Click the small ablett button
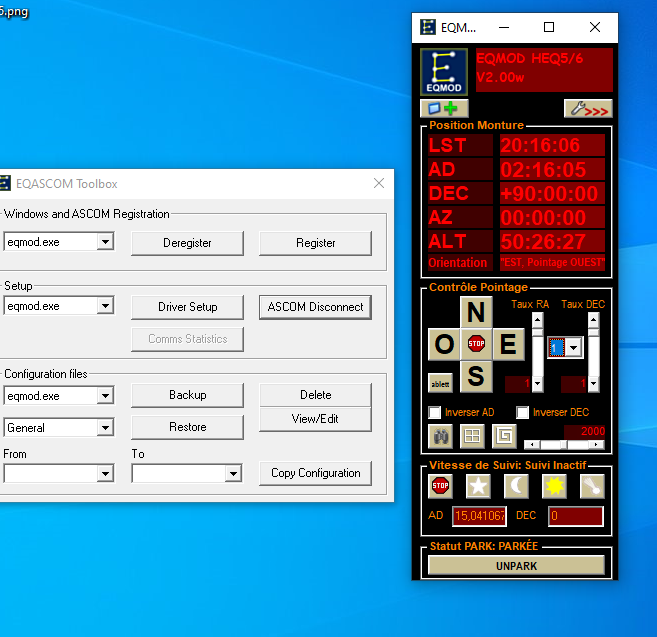Image resolution: width=657 pixels, height=637 pixels. click(x=440, y=383)
